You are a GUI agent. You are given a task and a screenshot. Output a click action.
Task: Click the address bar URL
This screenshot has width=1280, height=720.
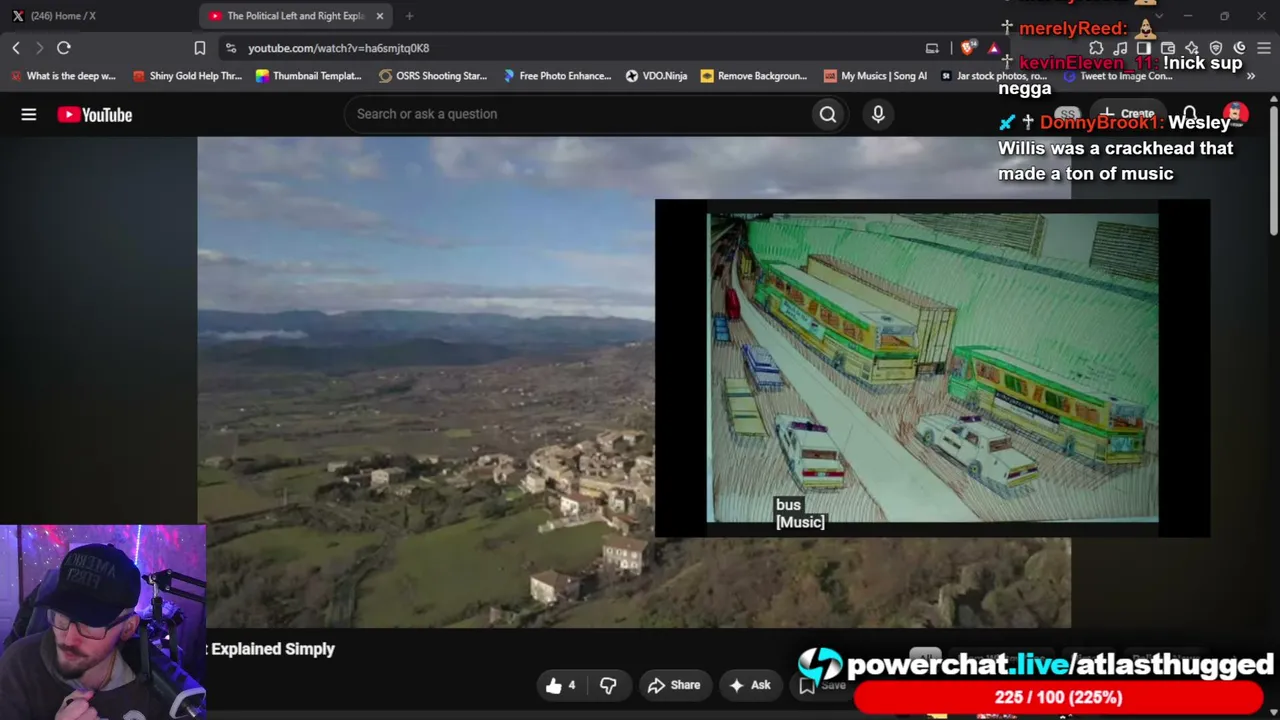(x=339, y=48)
